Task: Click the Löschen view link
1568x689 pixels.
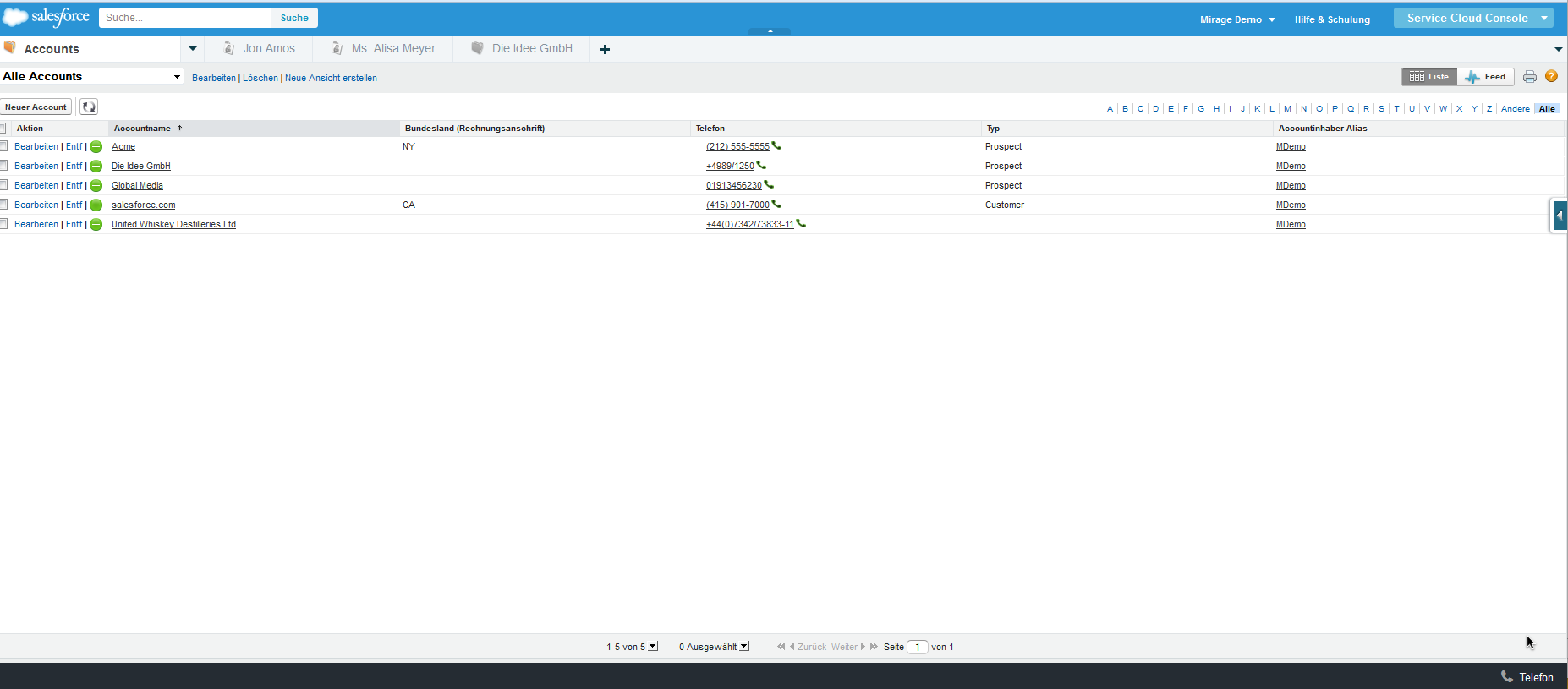Action: [x=260, y=78]
